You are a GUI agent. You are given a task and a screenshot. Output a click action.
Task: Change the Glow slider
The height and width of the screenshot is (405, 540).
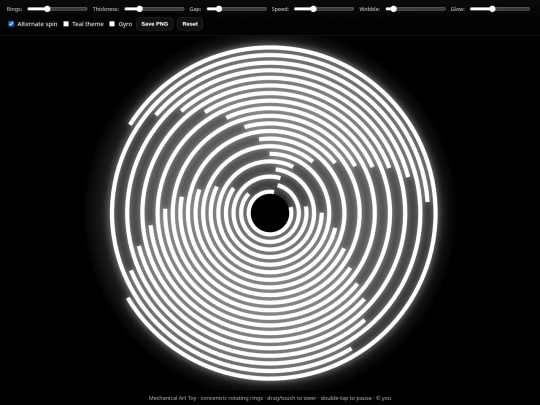[x=500, y=9]
